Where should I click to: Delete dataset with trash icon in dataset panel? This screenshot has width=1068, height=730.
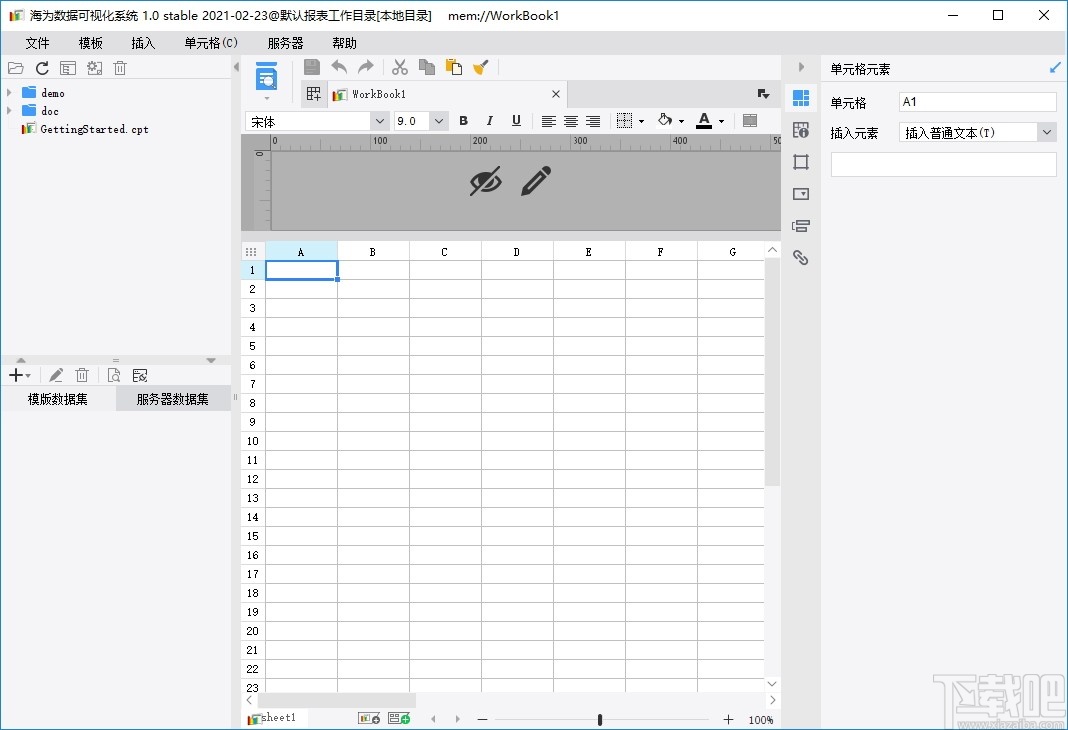coord(82,375)
